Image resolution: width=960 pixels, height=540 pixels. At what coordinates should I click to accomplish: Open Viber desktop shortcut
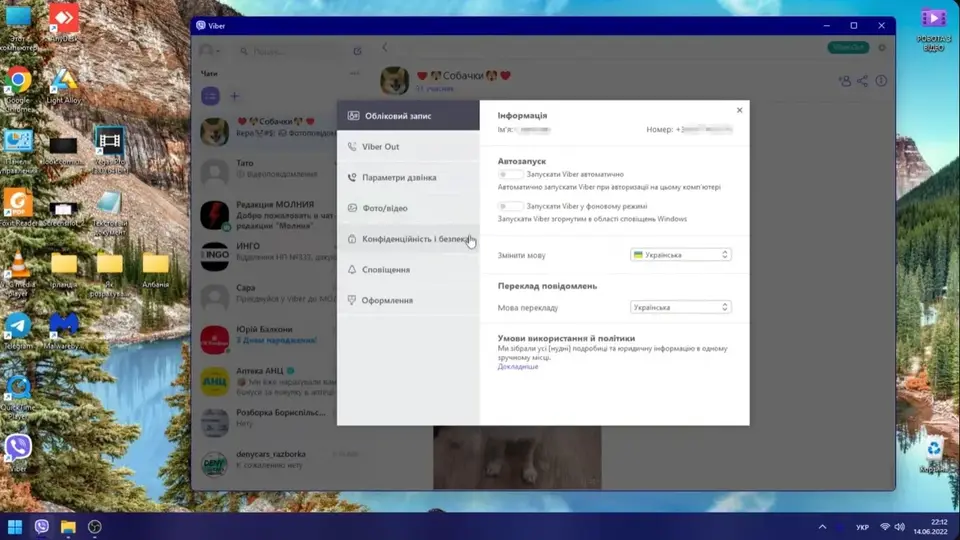[x=18, y=453]
